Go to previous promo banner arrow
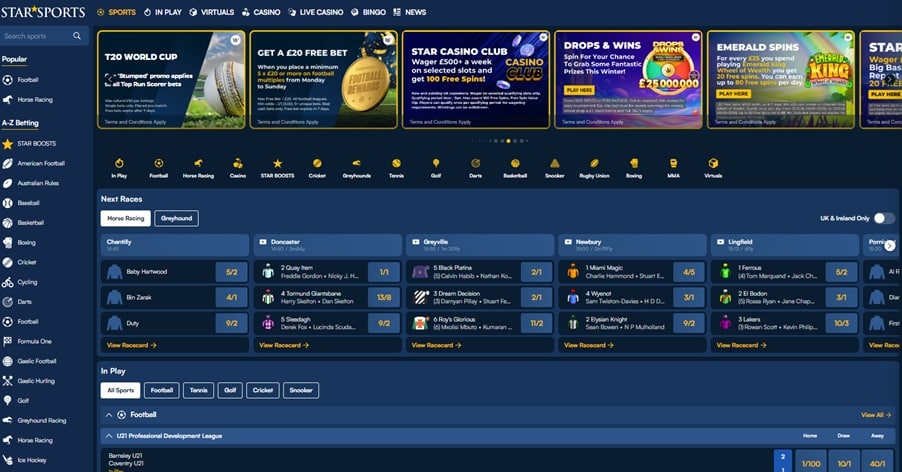Screen dimensions: 902x472 [109, 79]
